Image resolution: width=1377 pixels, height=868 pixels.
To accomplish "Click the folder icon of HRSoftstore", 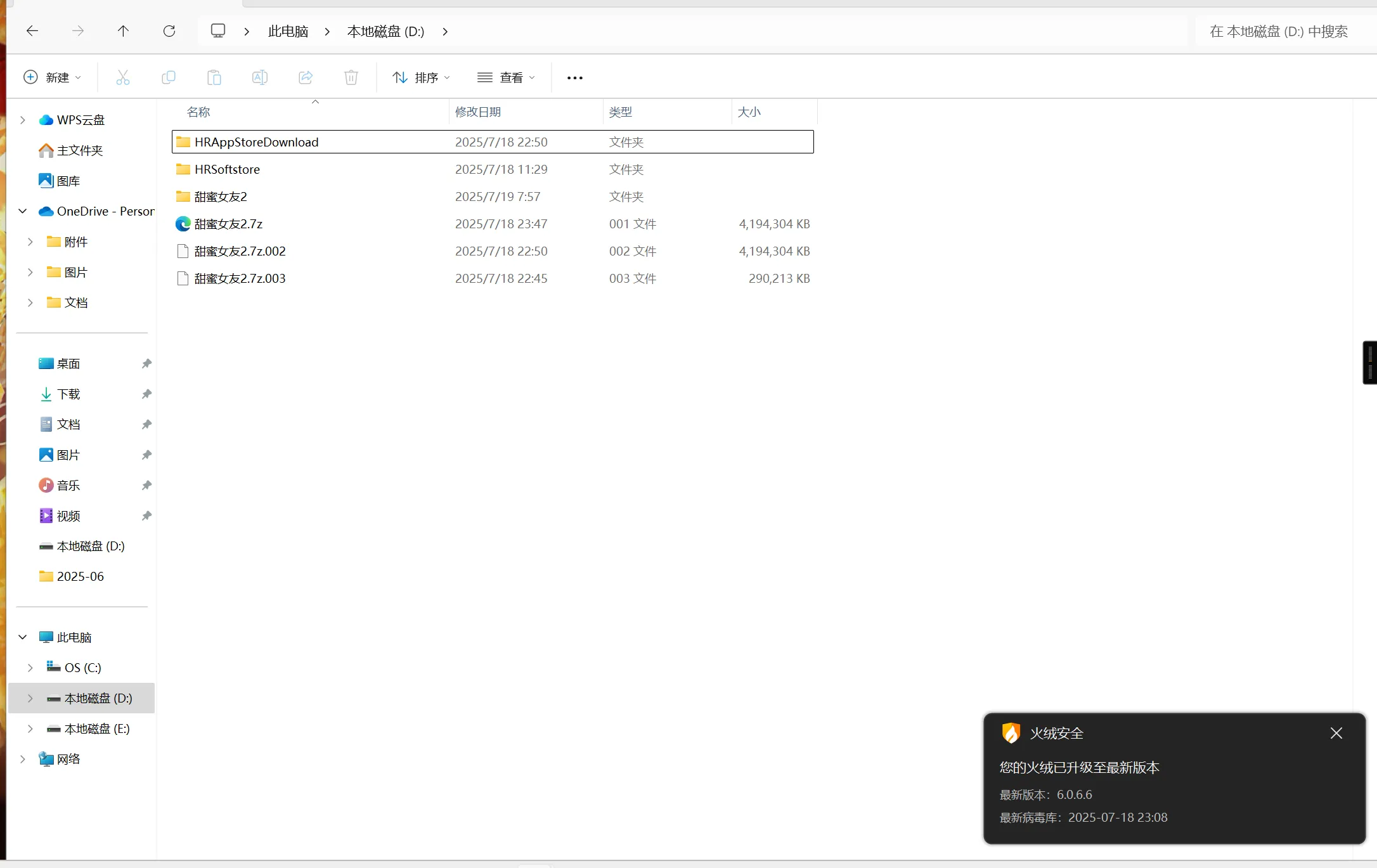I will coord(183,169).
